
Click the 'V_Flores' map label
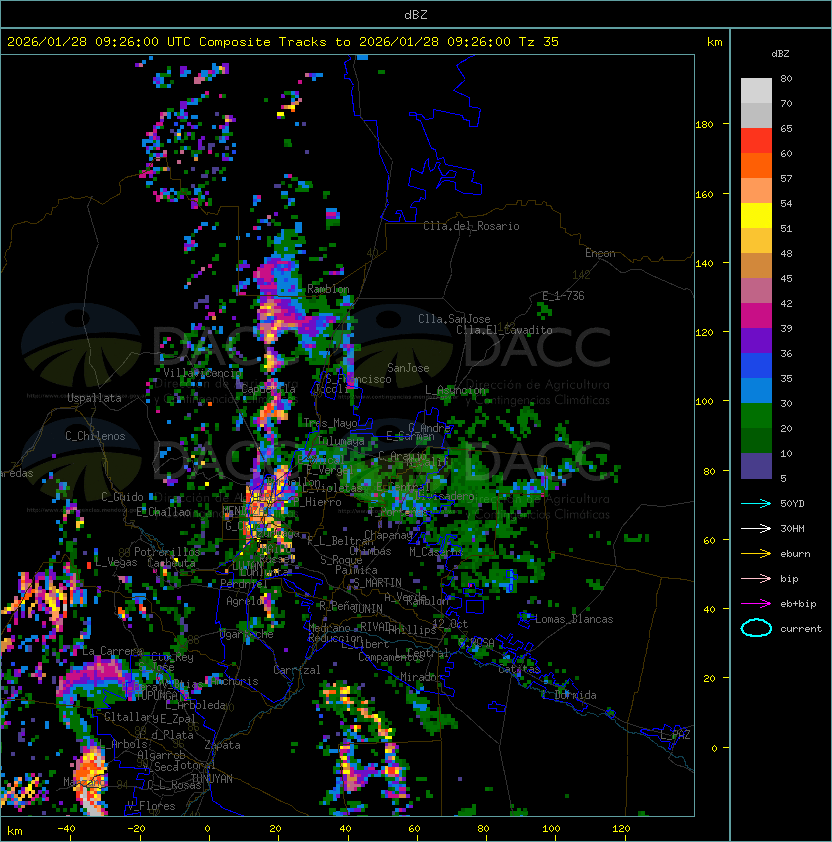tap(151, 806)
